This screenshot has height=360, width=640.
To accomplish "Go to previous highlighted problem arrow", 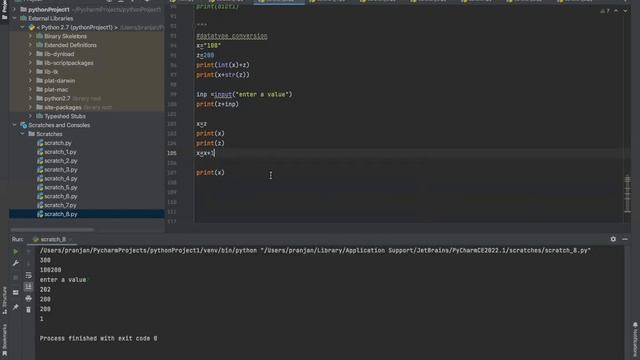I will [x=616, y=11].
